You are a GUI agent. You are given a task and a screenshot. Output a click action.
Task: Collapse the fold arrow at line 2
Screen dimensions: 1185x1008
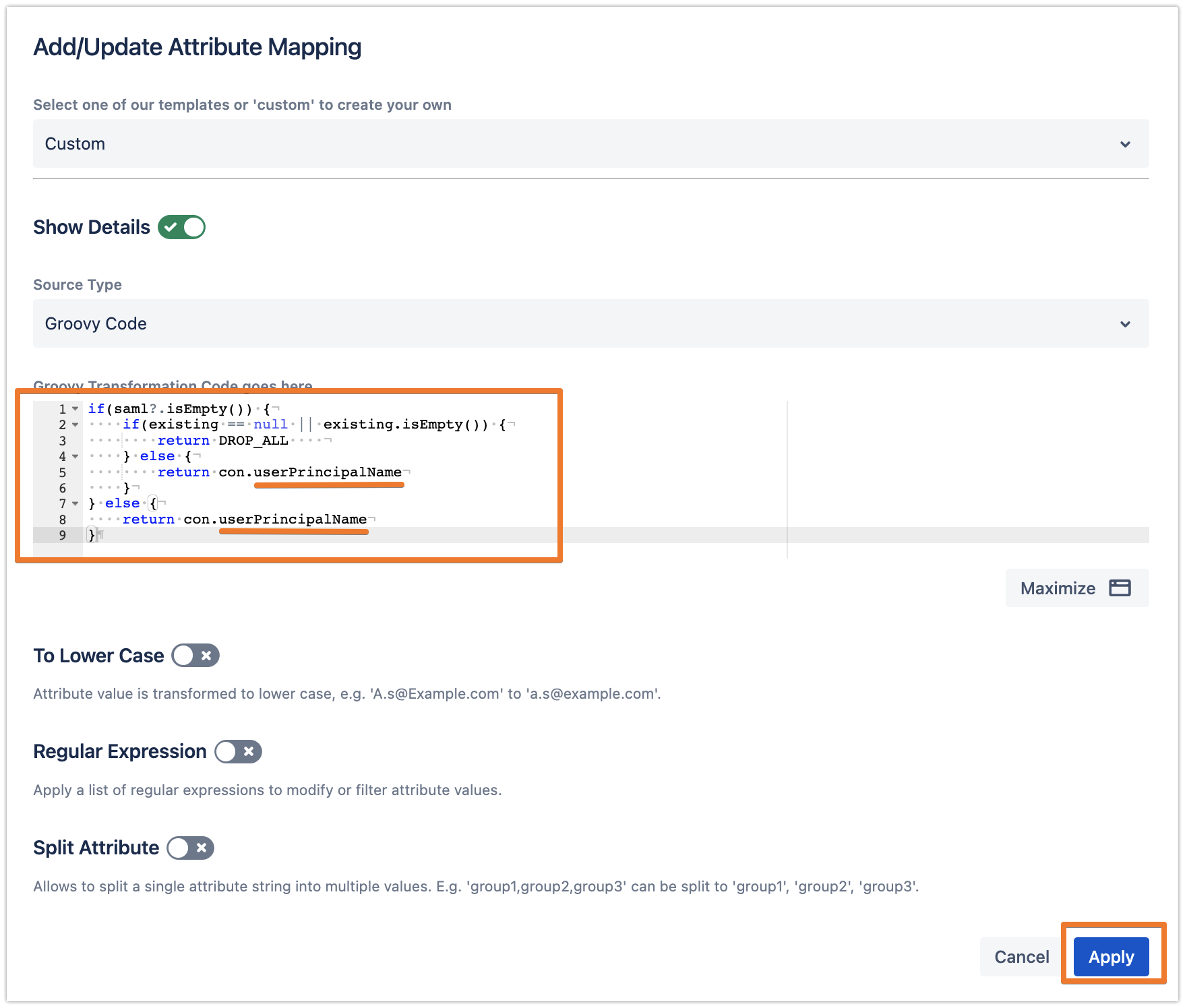(75, 424)
